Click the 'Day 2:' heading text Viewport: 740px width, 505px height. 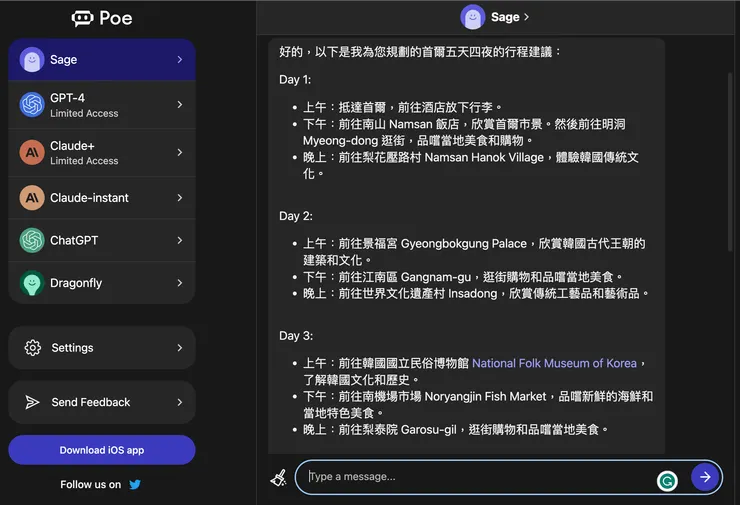[296, 216]
